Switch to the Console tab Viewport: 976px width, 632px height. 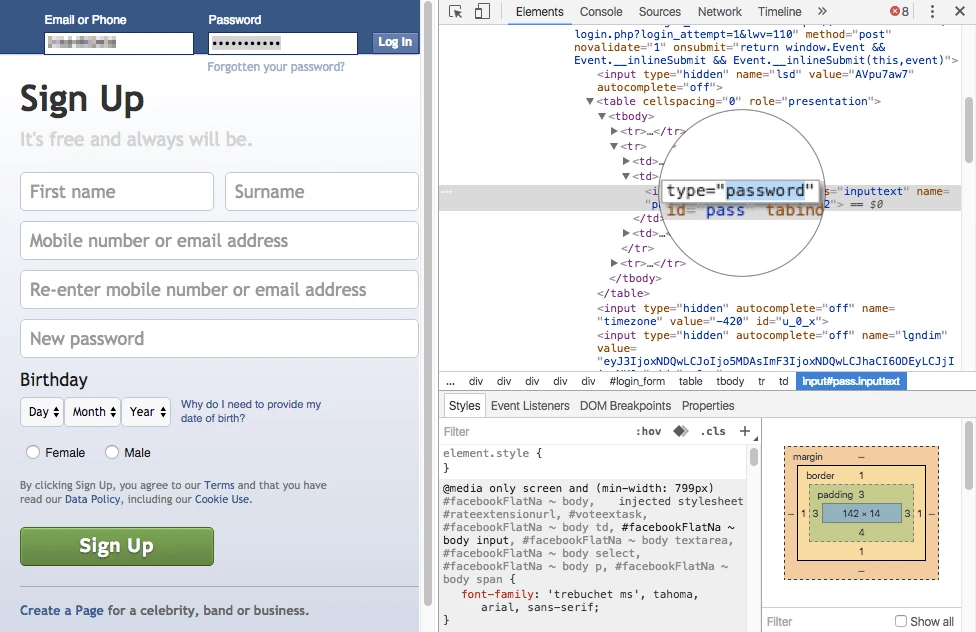coord(601,12)
